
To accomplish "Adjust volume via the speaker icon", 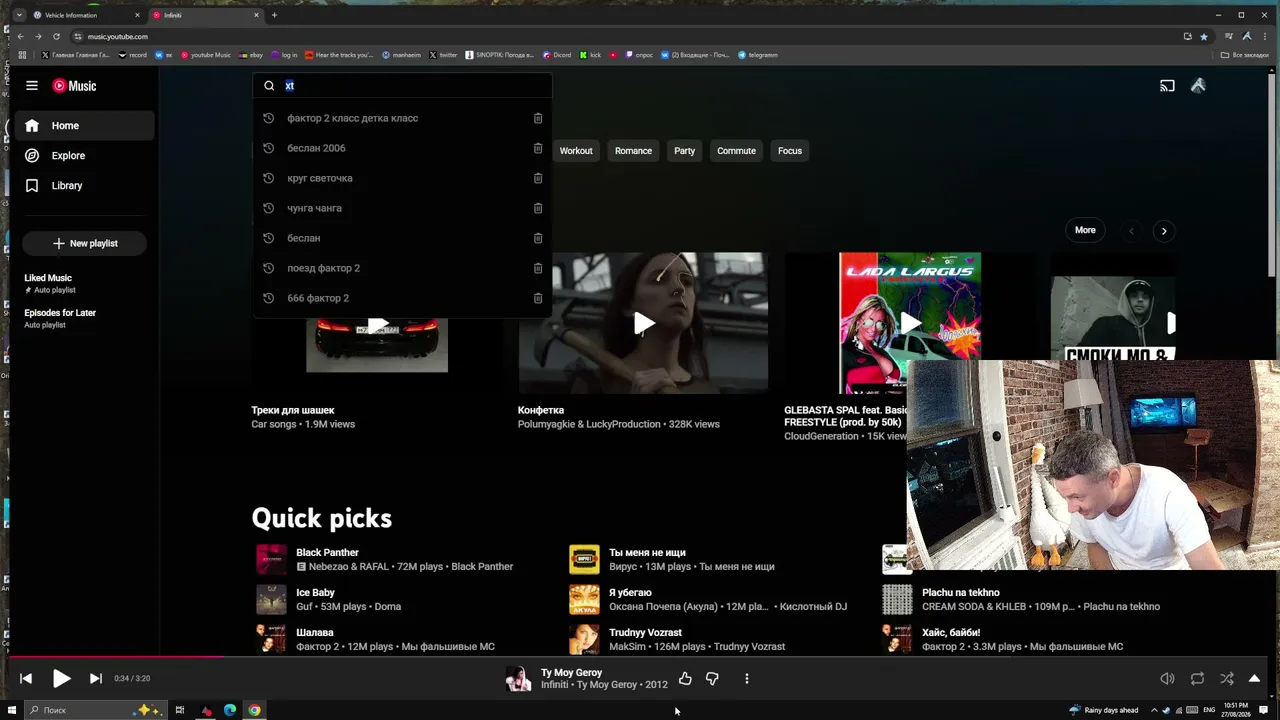I will (x=1167, y=679).
